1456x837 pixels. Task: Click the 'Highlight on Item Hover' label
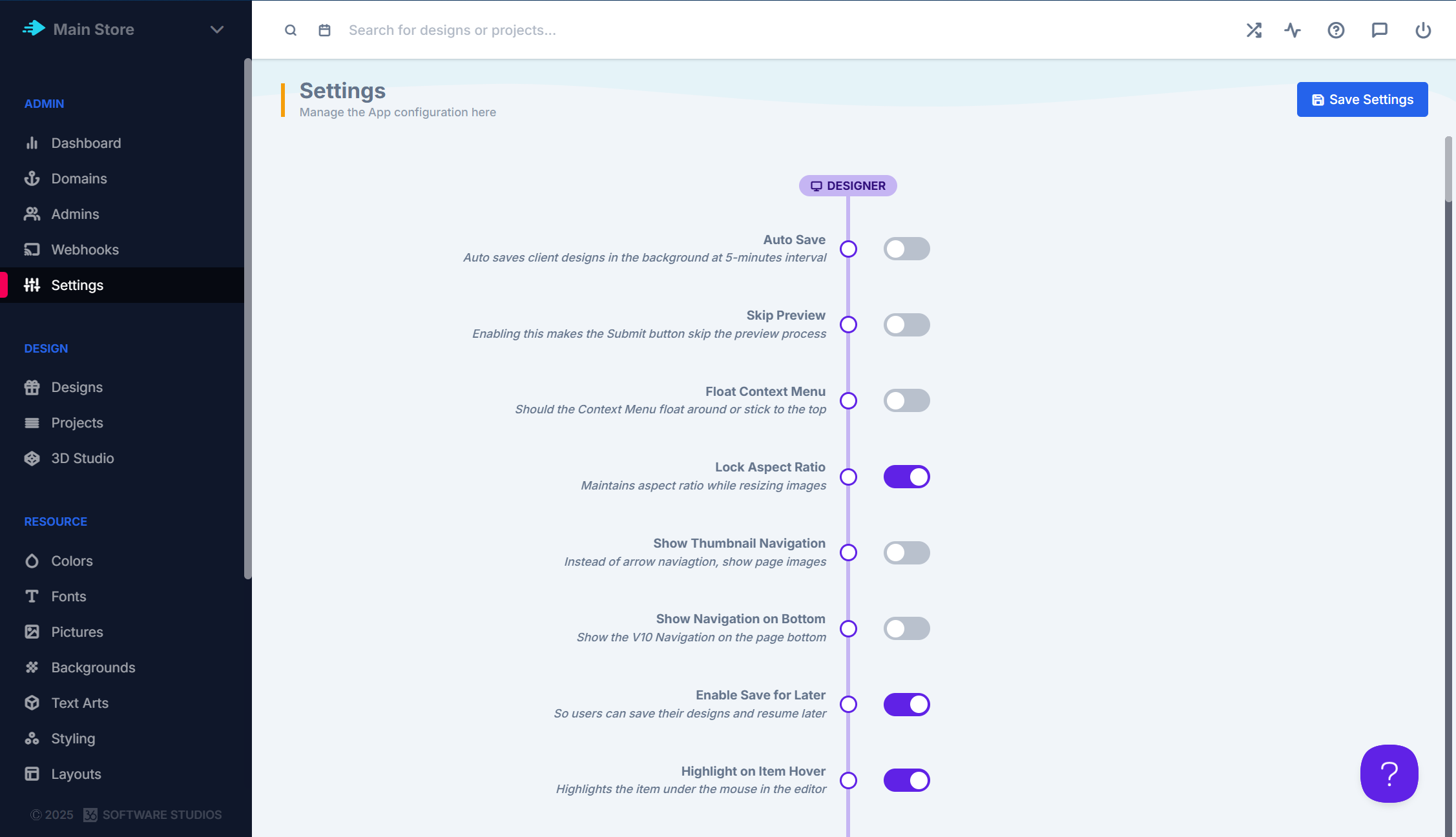[753, 771]
